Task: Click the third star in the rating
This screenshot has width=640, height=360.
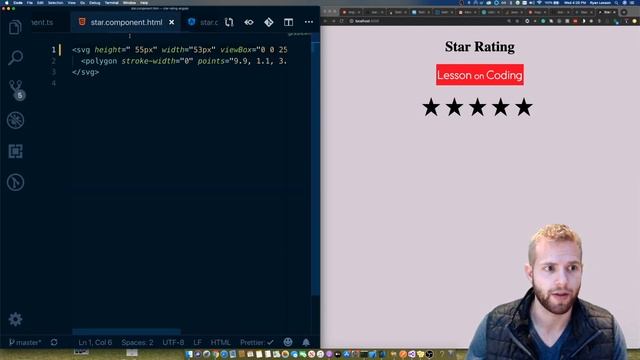Action: pos(478,107)
